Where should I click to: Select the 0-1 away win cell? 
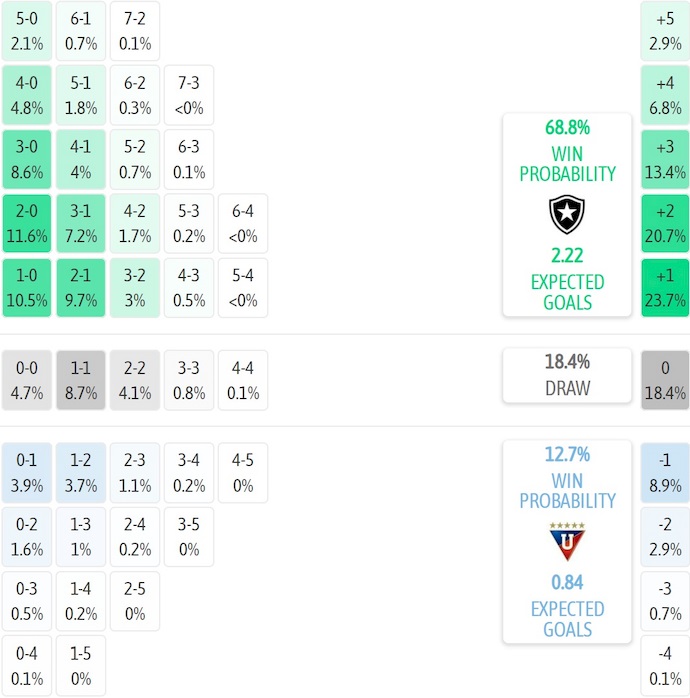point(27,473)
